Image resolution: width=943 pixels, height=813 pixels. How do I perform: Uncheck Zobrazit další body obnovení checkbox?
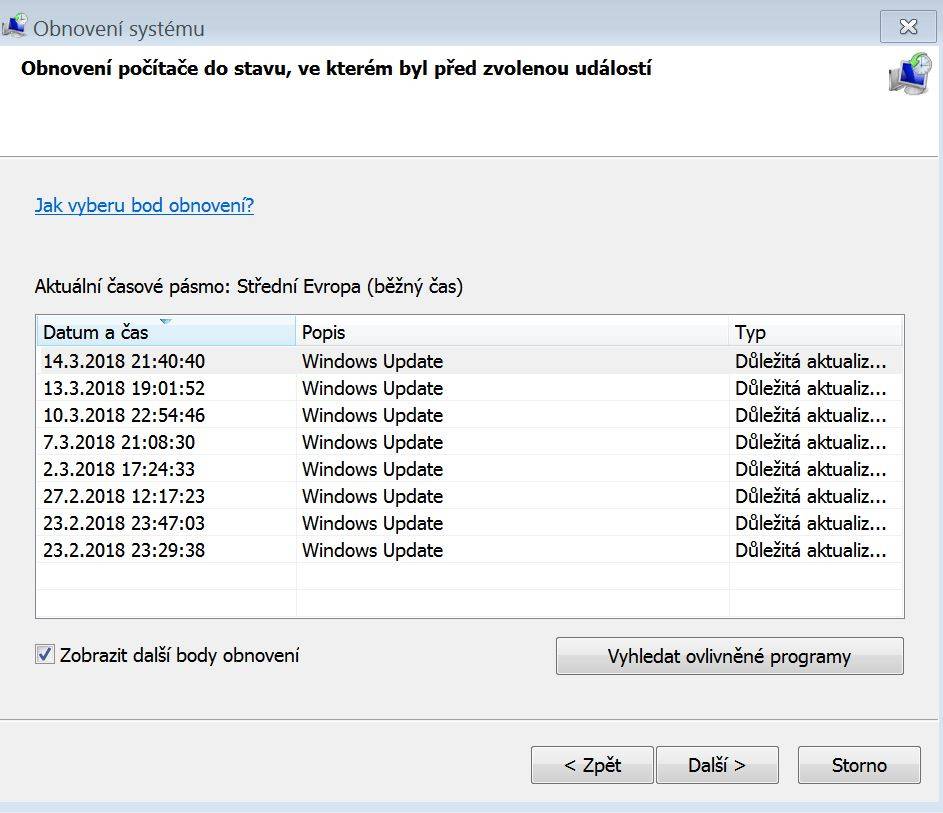click(x=45, y=654)
